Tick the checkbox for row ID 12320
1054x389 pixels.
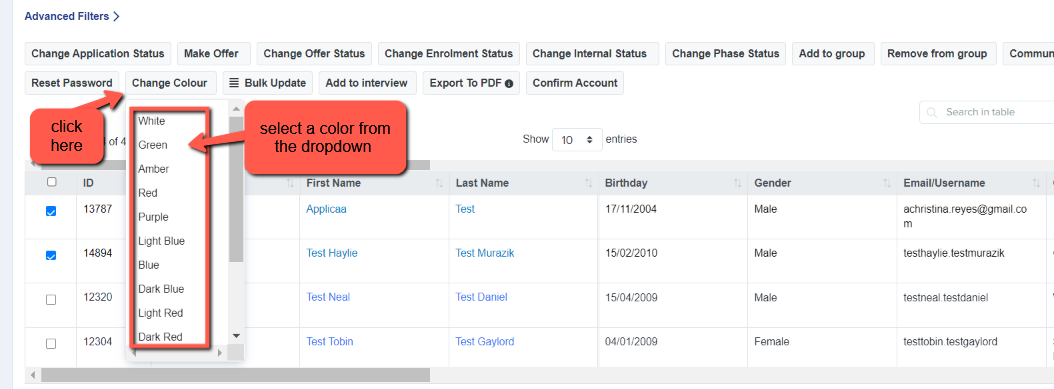(x=51, y=300)
